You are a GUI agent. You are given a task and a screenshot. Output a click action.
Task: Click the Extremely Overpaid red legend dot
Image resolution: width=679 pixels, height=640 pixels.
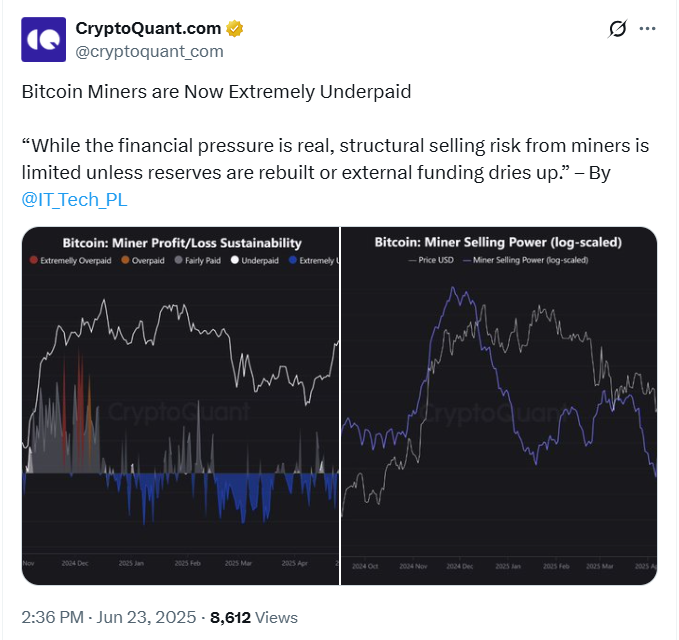35,260
